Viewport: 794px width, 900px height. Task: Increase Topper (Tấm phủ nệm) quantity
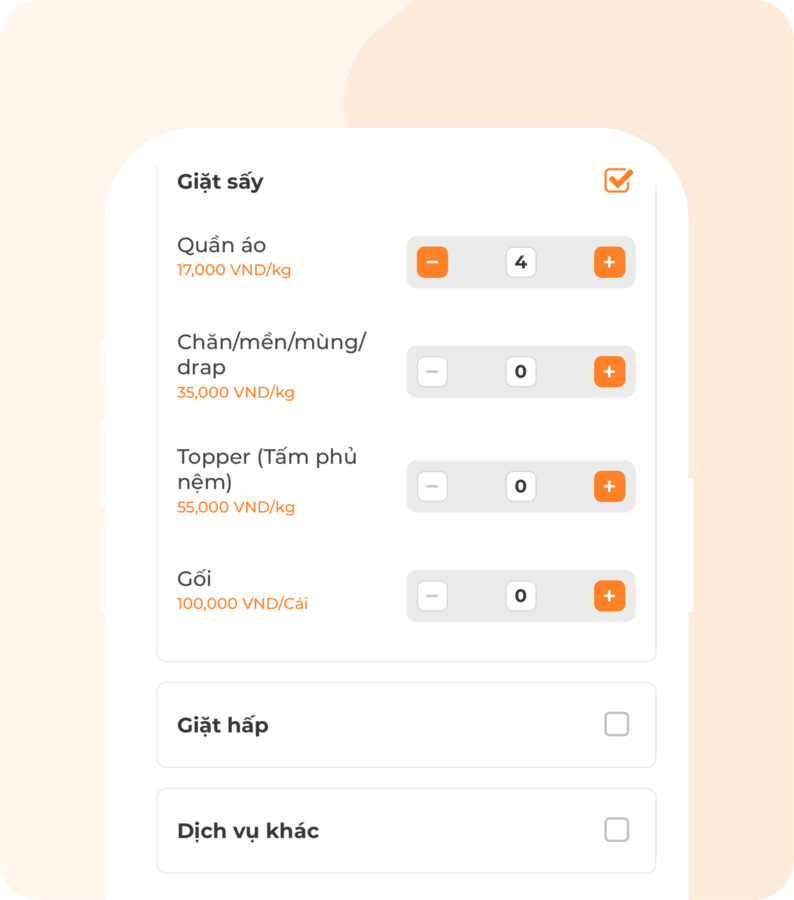click(x=609, y=487)
